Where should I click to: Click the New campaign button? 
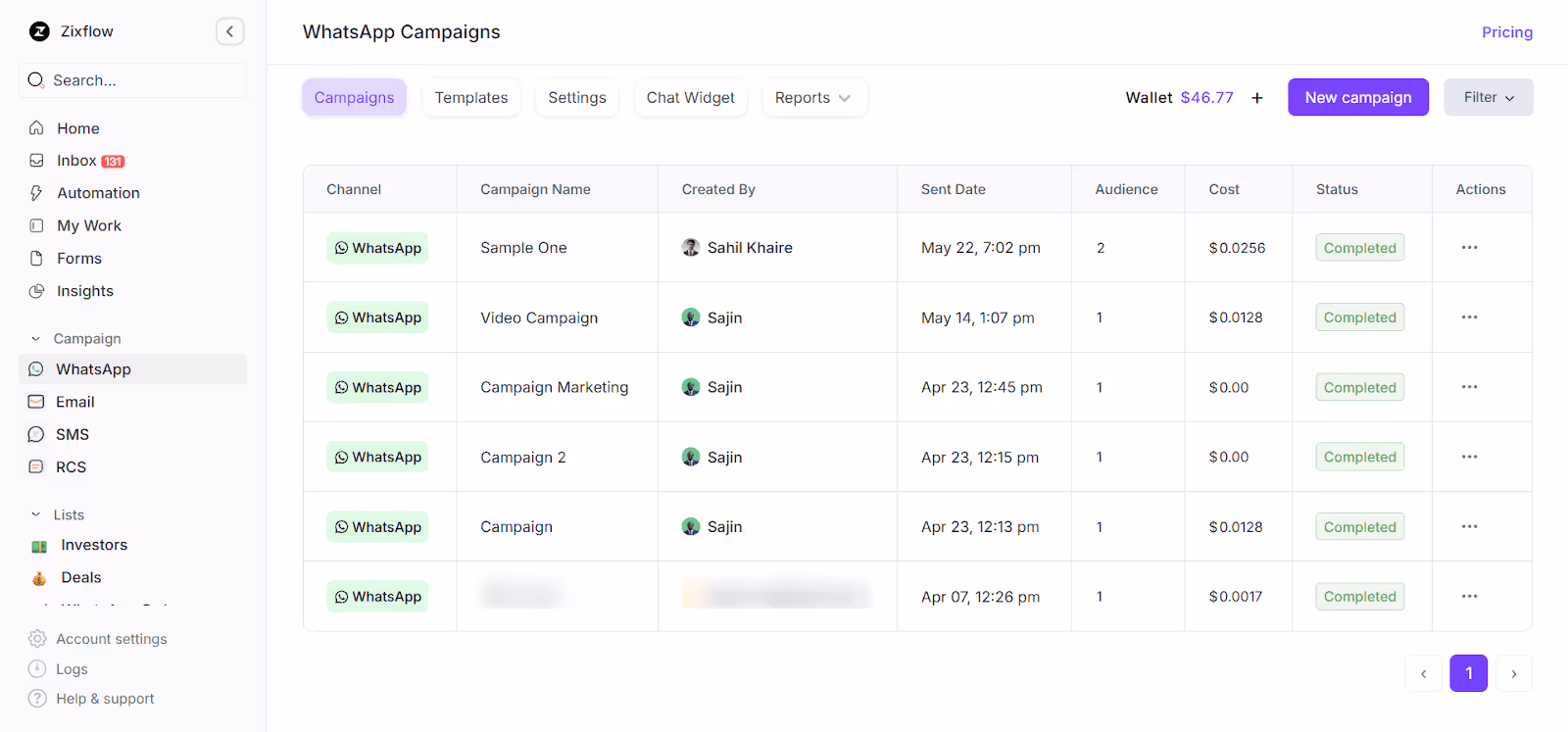point(1358,97)
